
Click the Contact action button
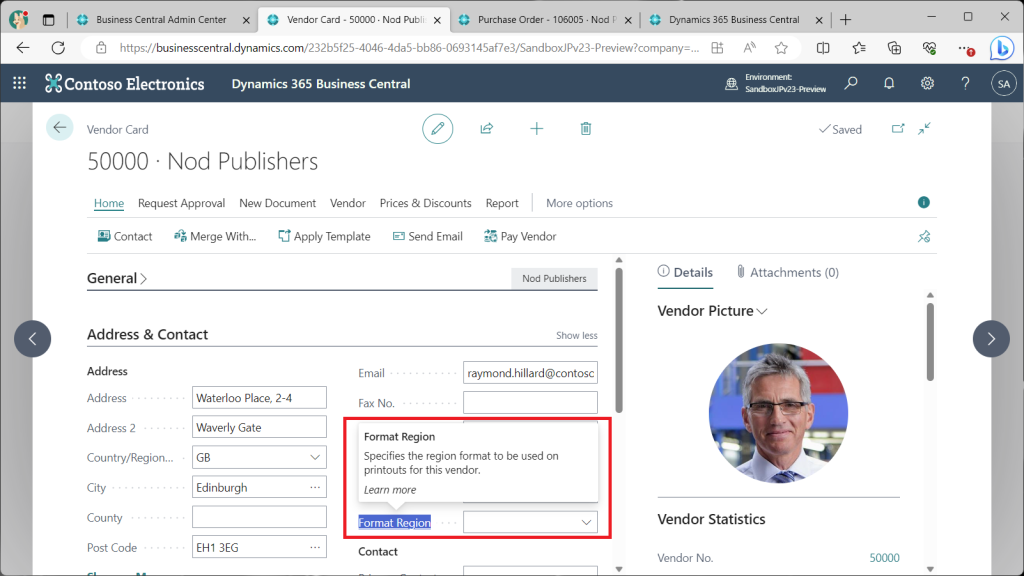125,236
